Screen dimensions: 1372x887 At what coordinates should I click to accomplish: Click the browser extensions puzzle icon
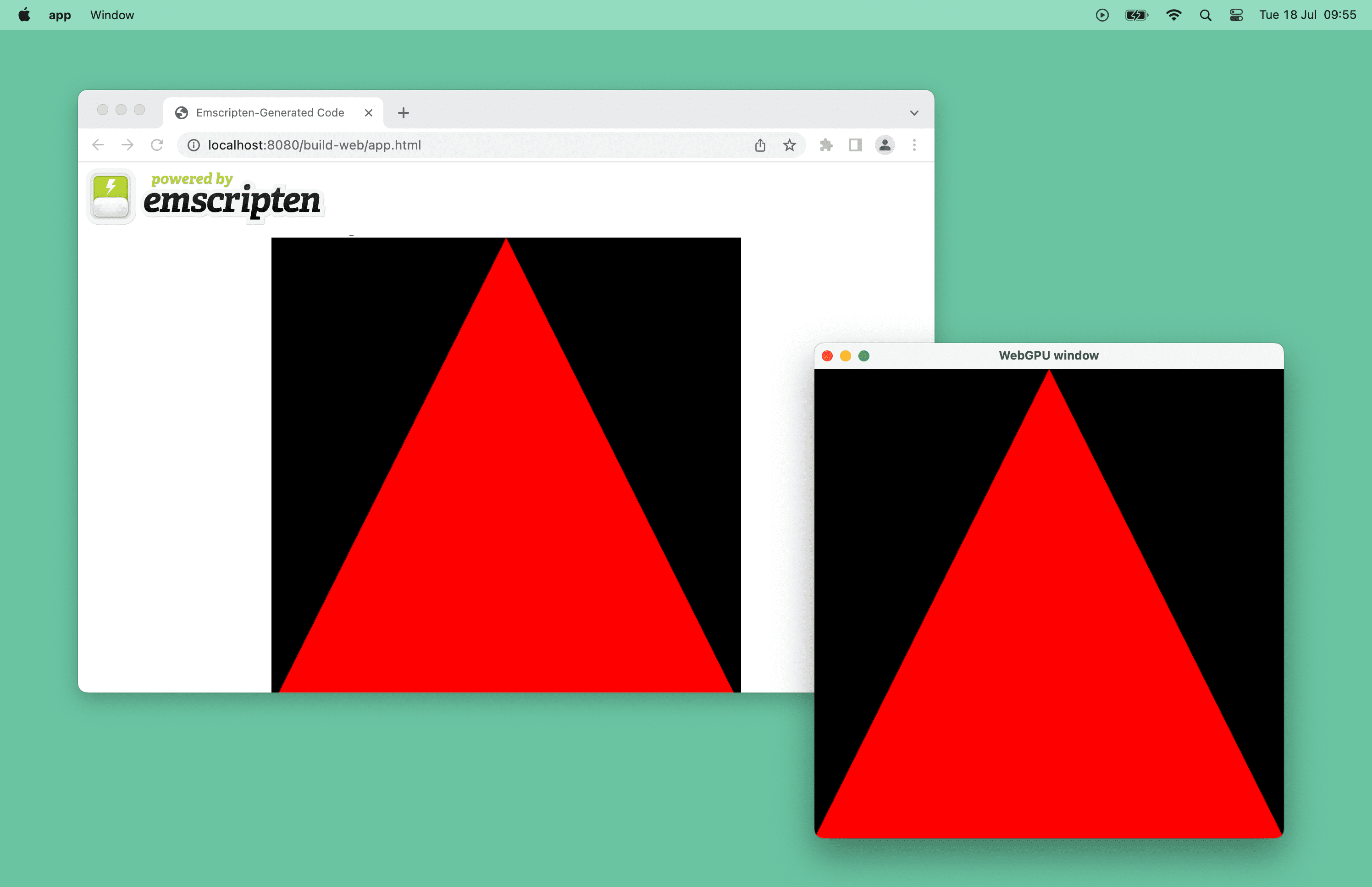click(826, 145)
